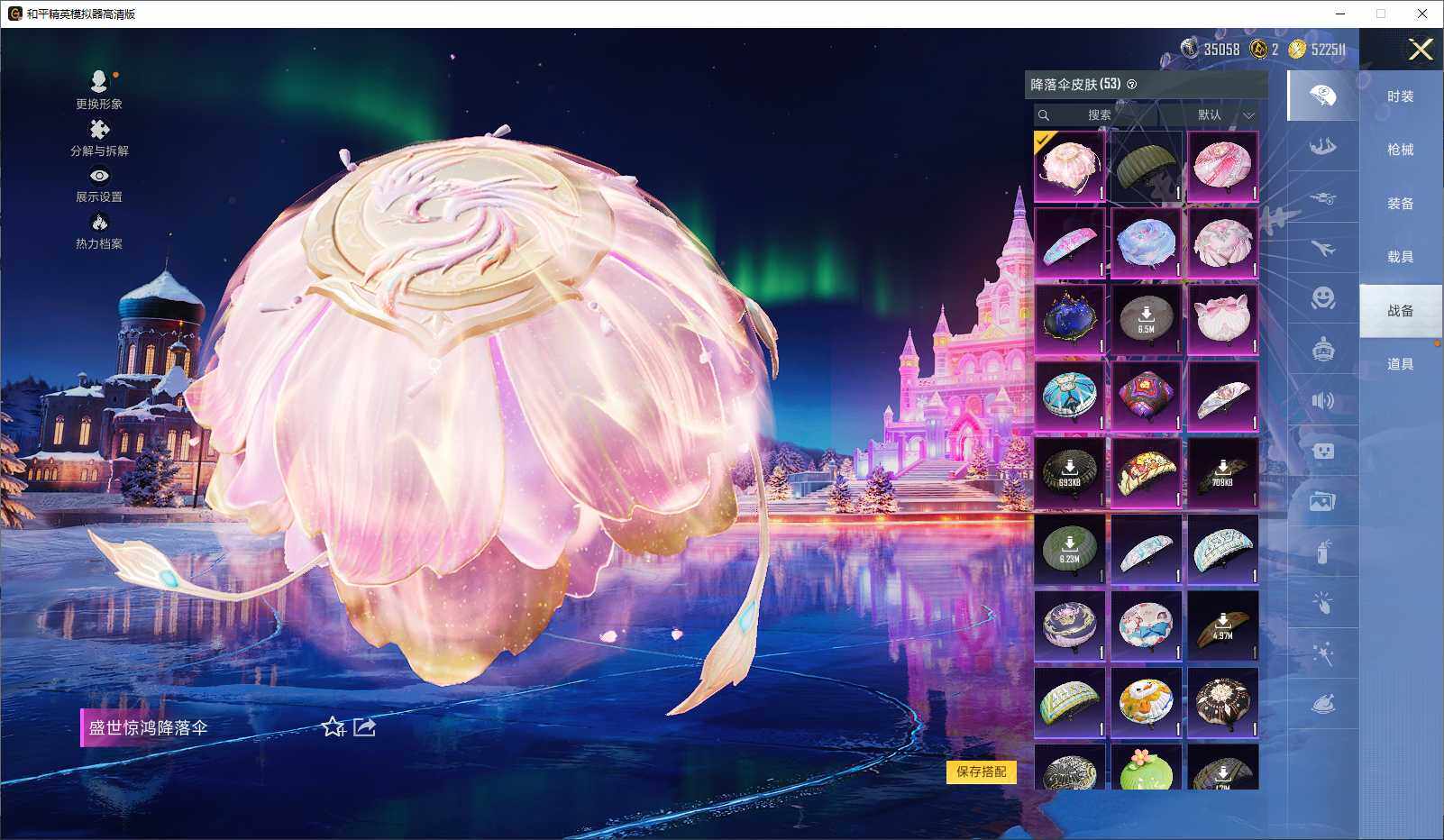The image size is (1444, 840).
Task: Select the 战备 tab
Action: point(1401,311)
